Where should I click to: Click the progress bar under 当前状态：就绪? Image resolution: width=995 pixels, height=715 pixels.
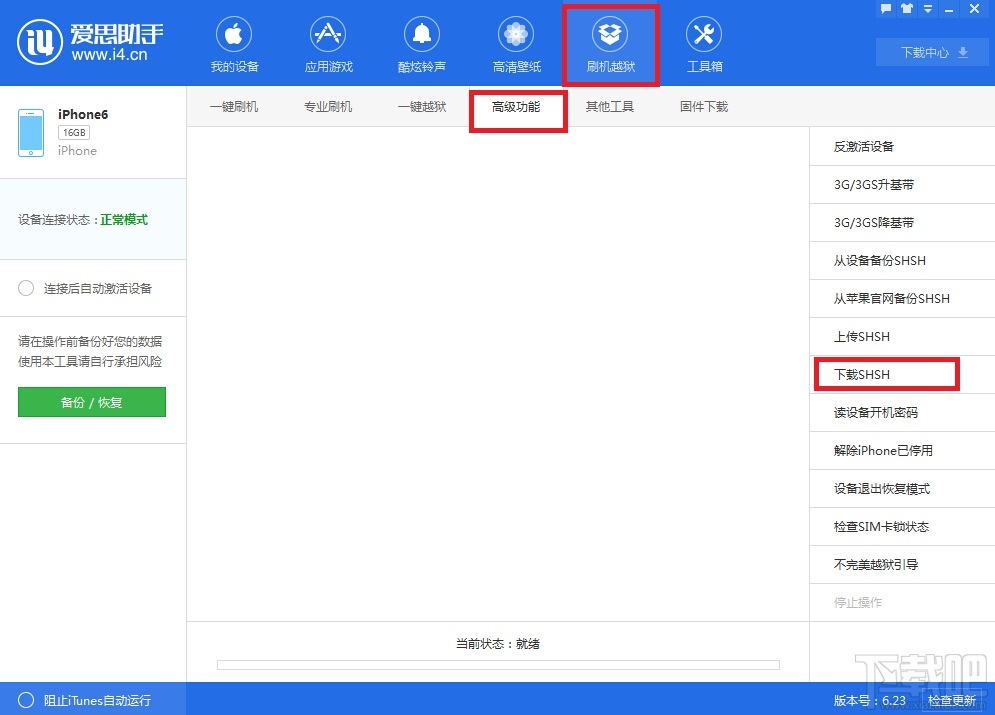tap(497, 665)
